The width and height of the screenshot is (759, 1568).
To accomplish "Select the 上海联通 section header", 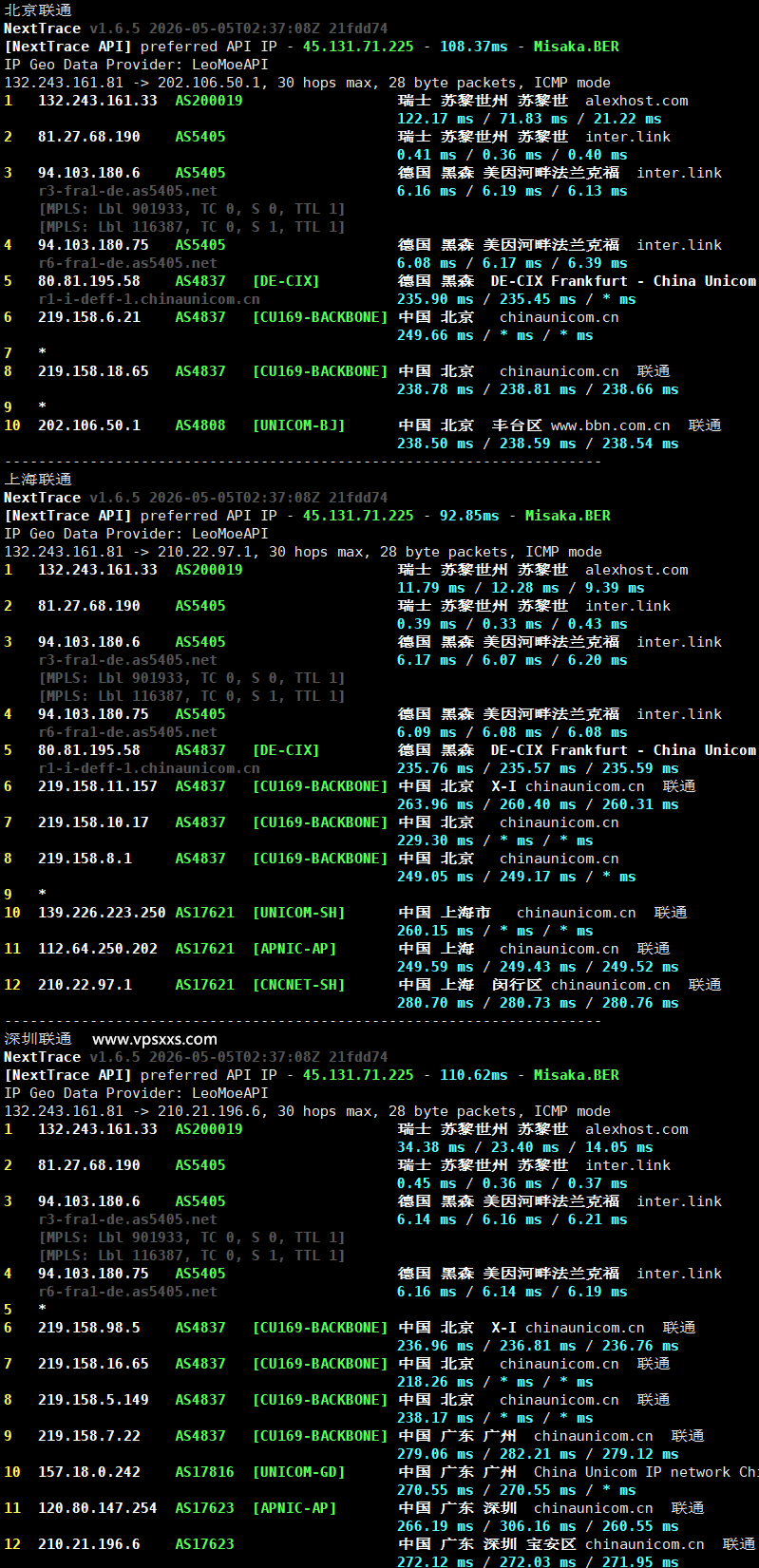I will pos(38,480).
